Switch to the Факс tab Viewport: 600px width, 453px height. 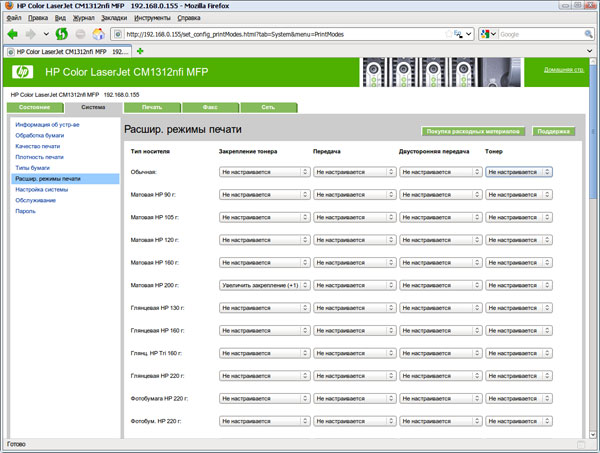point(210,108)
